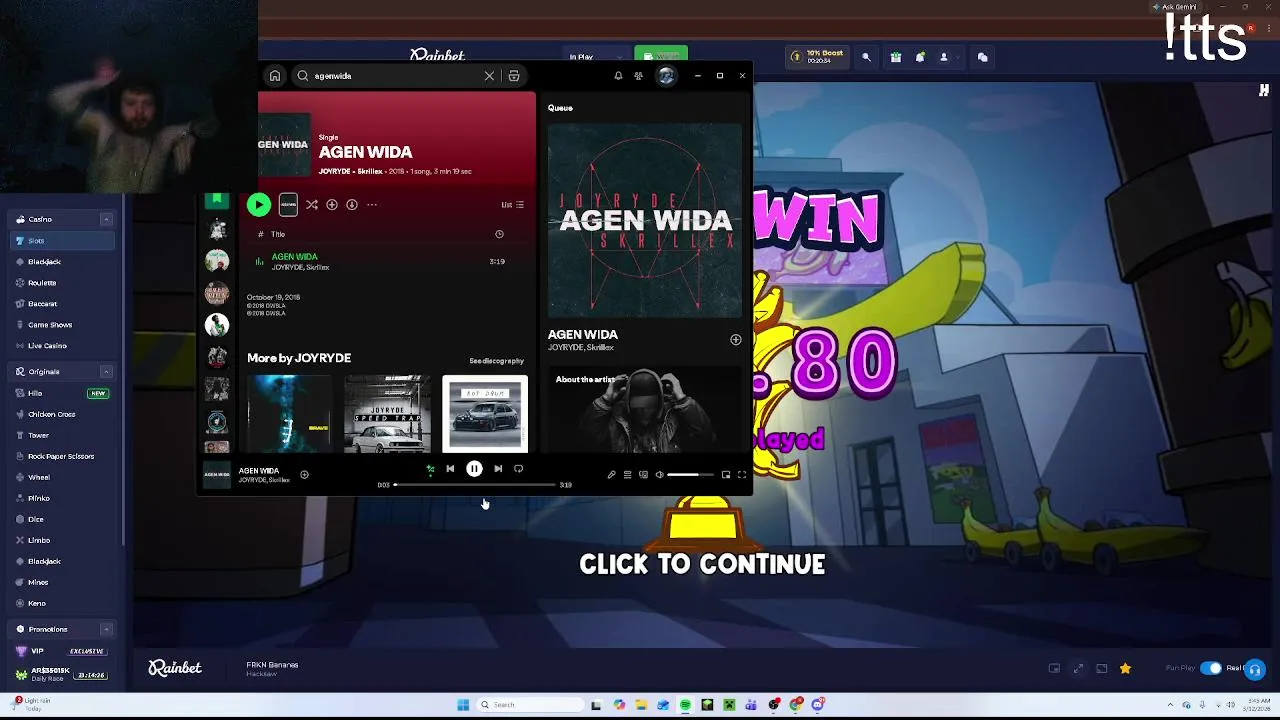This screenshot has height=720, width=1280.
Task: Mute Spotify volume speaker icon
Action: 659,475
